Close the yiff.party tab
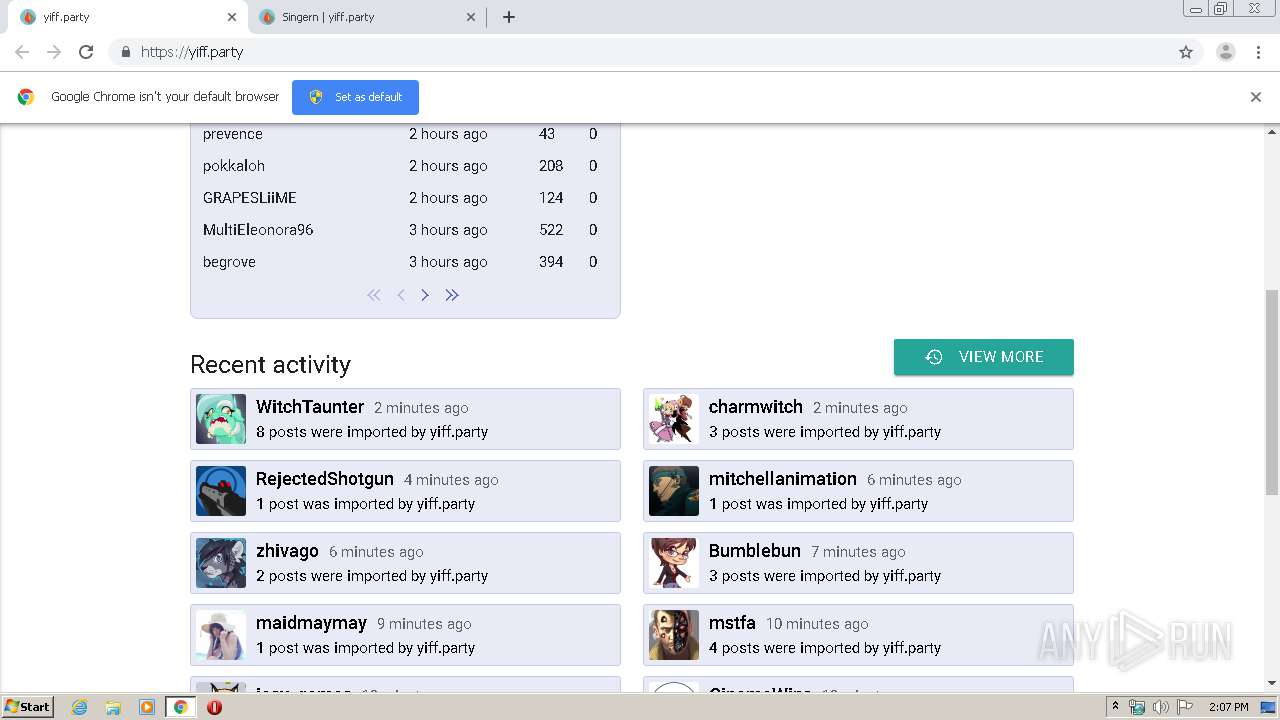The height and width of the screenshot is (720, 1280). pyautogui.click(x=232, y=17)
